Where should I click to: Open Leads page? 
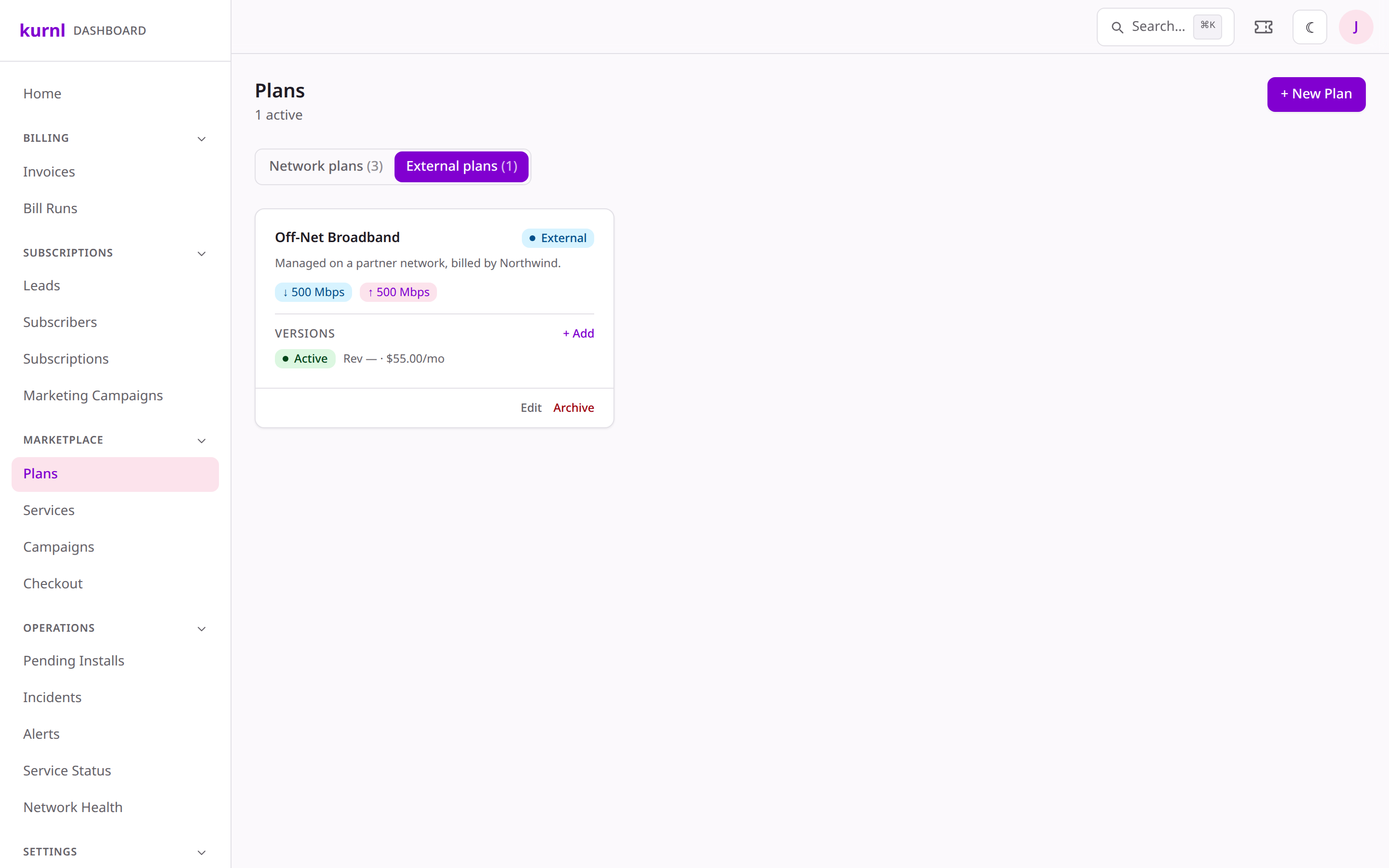[x=115, y=285]
